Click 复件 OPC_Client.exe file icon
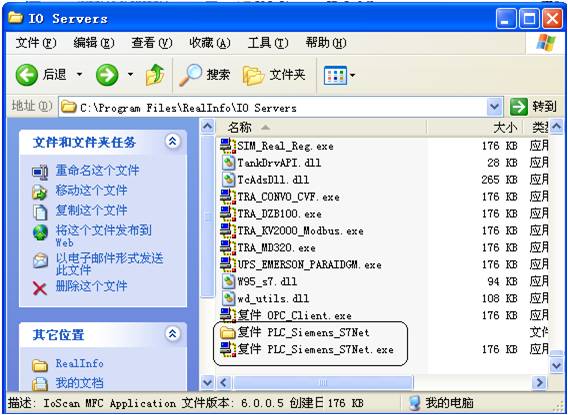This screenshot has width=568, height=415. (228, 315)
